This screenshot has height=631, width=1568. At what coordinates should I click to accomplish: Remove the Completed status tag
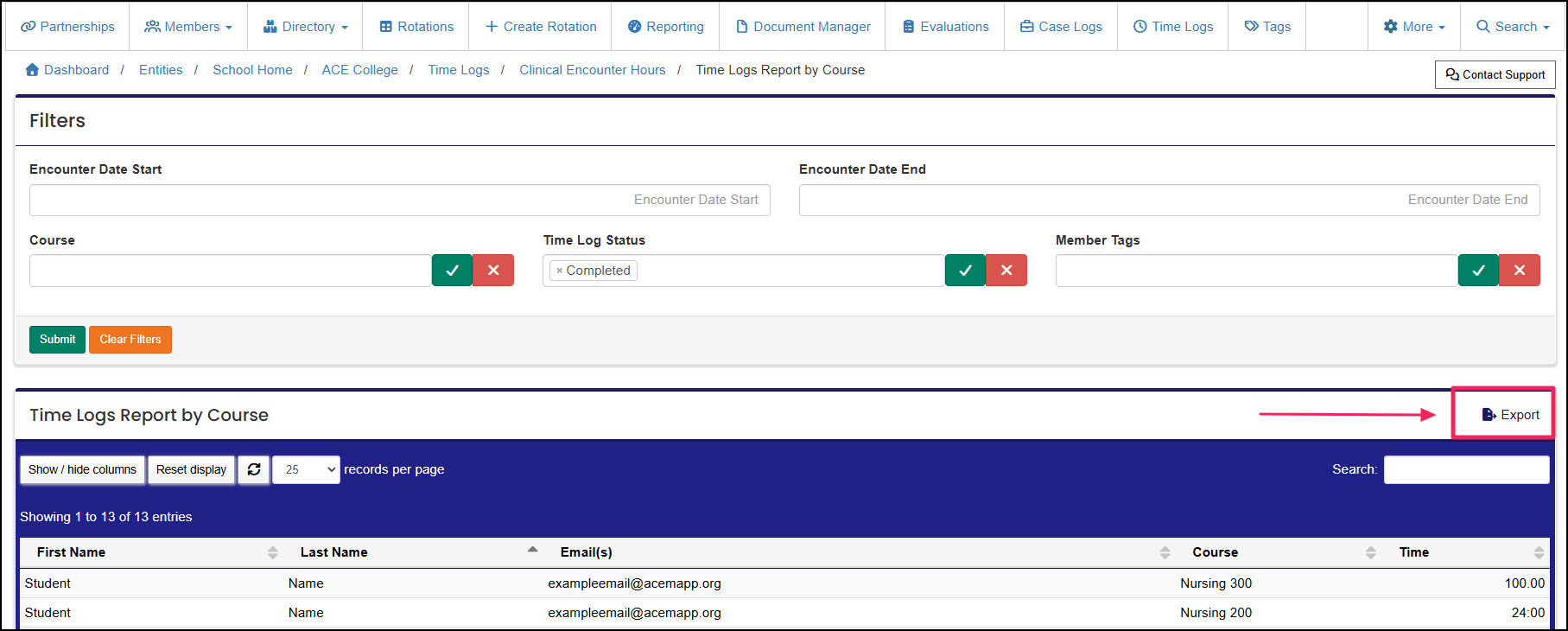(x=559, y=271)
